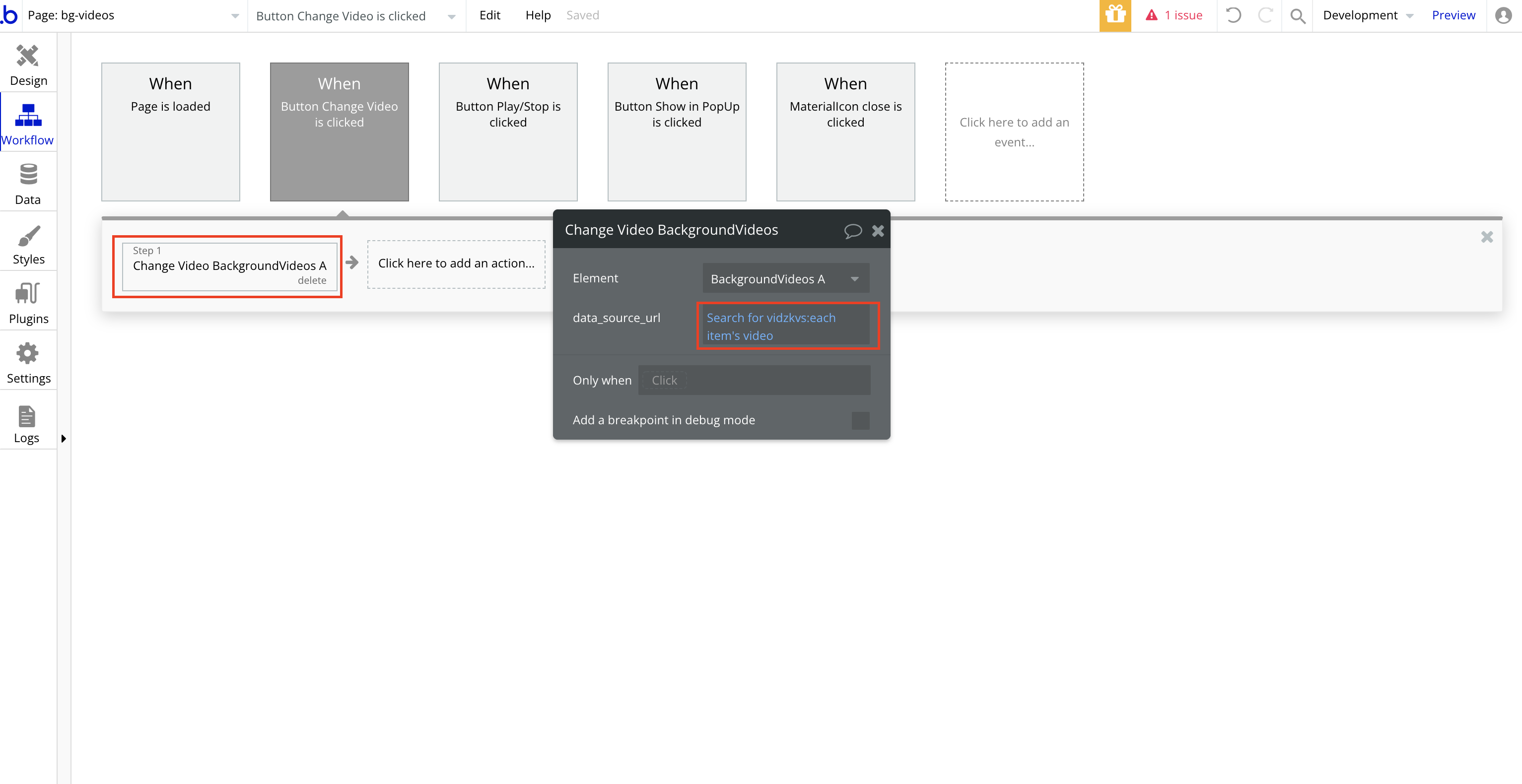Select the Button Change Video is clicked event
The image size is (1522, 784).
coord(339,132)
